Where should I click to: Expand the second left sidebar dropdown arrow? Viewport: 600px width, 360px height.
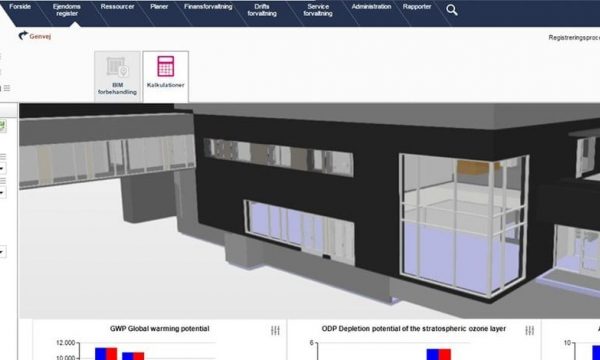[x=2, y=192]
